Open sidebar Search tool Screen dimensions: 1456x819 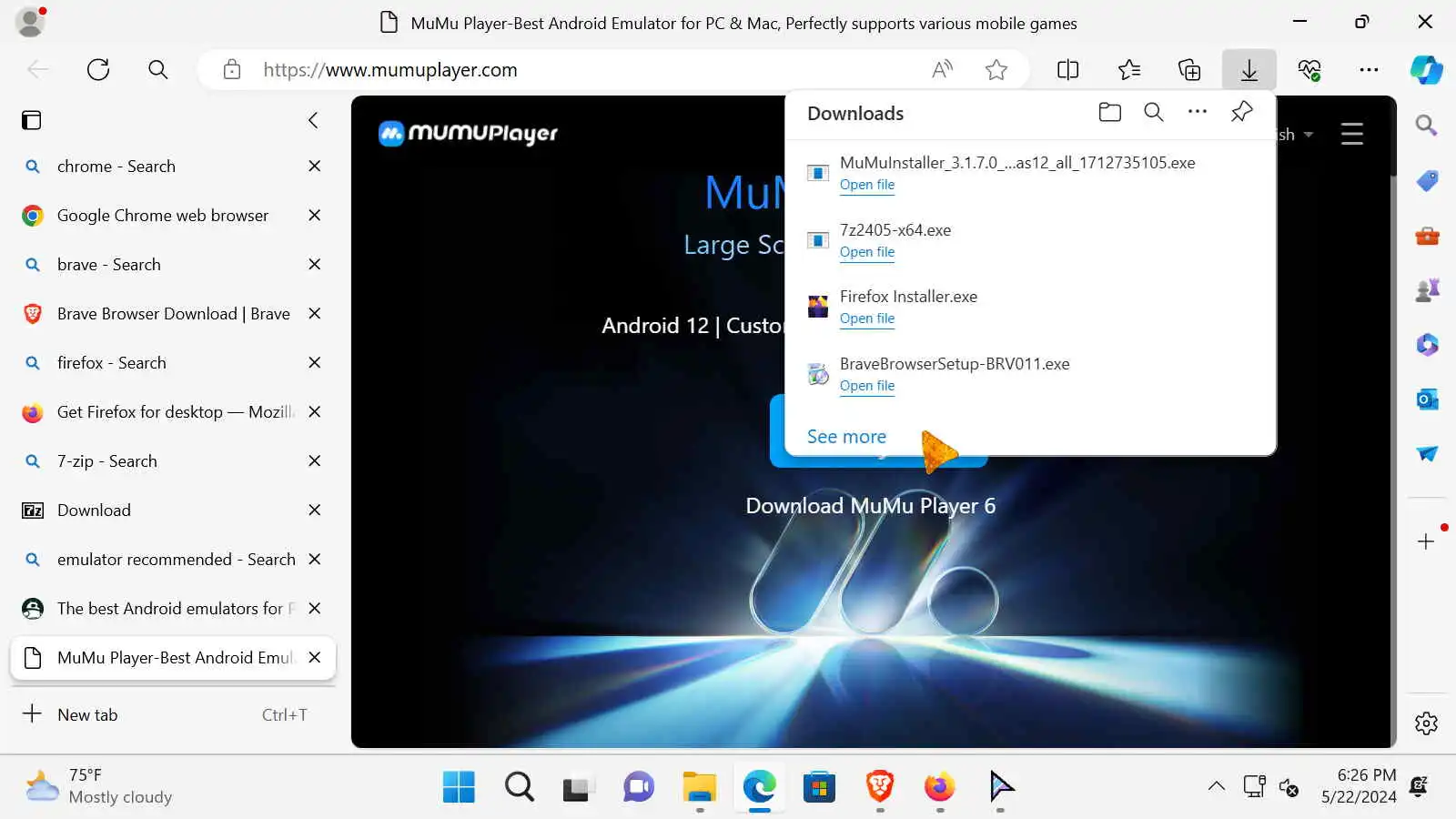(x=1426, y=125)
